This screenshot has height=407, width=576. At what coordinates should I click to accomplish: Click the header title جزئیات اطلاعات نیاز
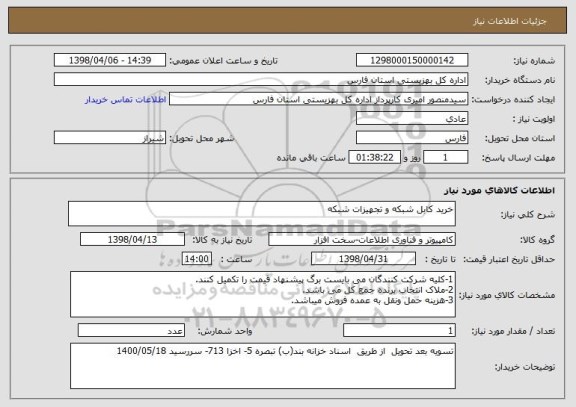(x=510, y=21)
